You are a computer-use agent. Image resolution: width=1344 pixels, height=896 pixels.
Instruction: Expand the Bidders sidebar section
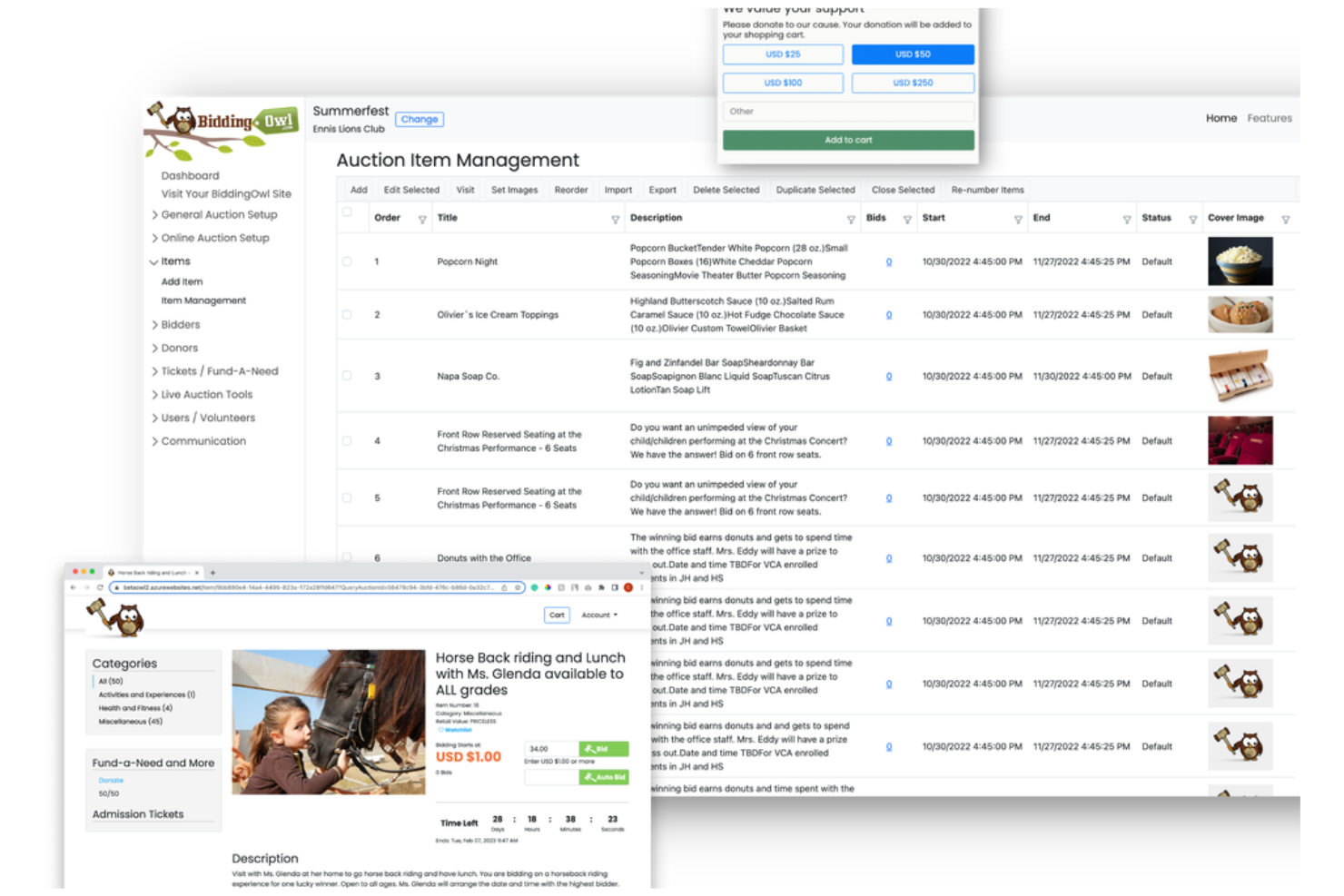tap(179, 324)
